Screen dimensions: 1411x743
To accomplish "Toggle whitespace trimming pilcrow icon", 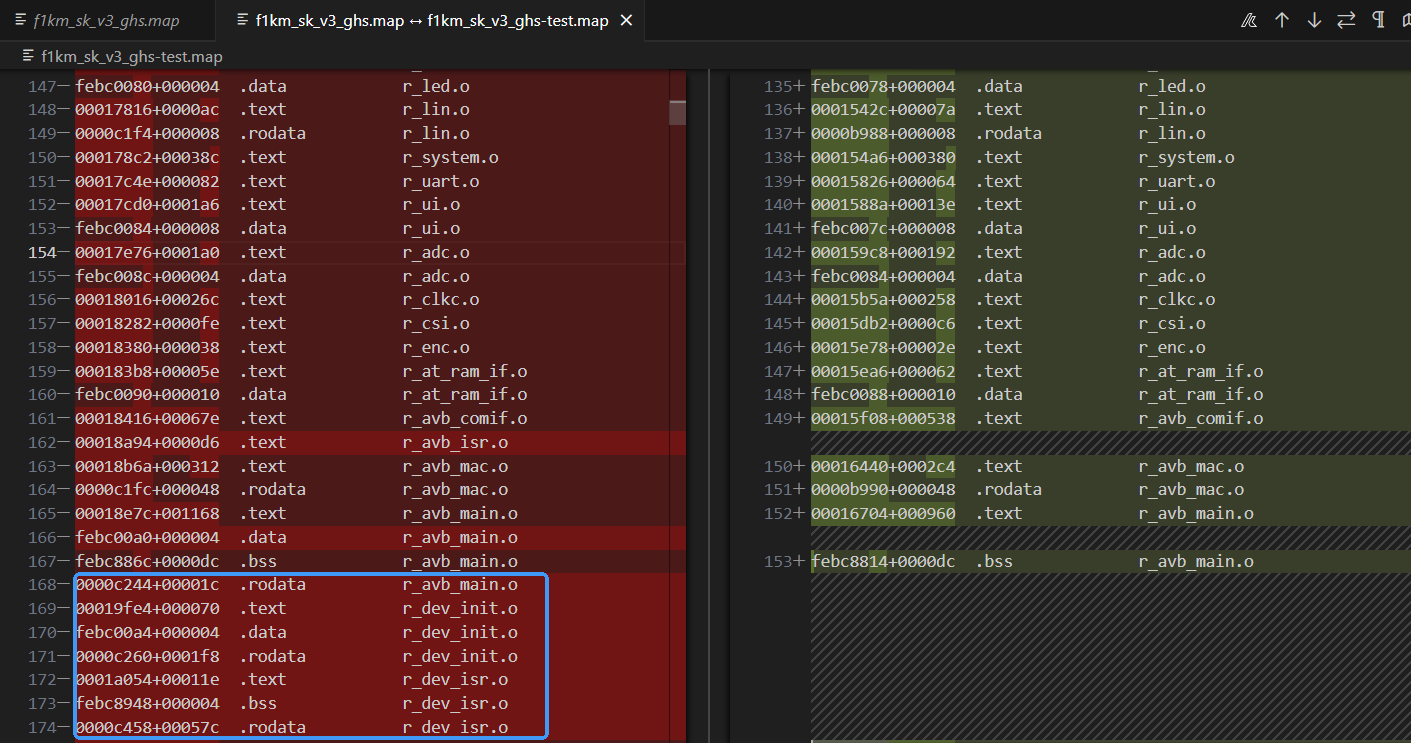I will click(x=1378, y=20).
